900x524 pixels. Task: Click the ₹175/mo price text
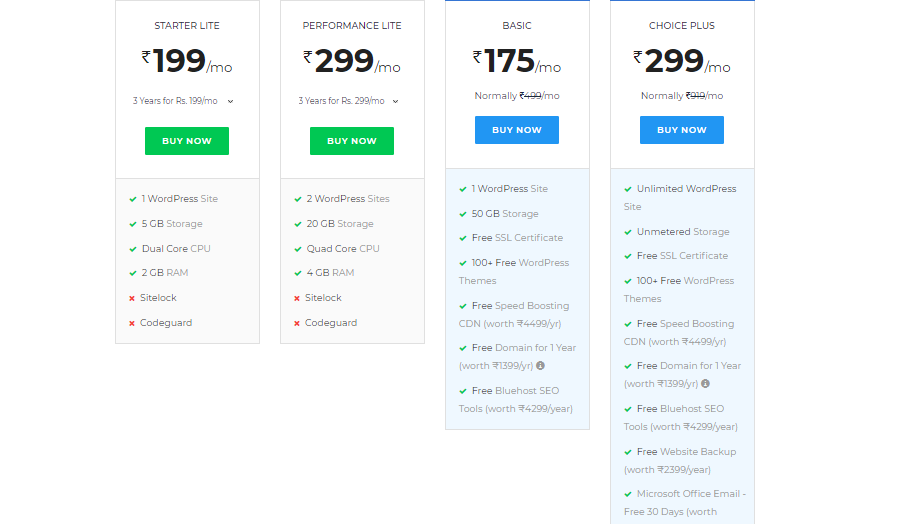pos(517,61)
